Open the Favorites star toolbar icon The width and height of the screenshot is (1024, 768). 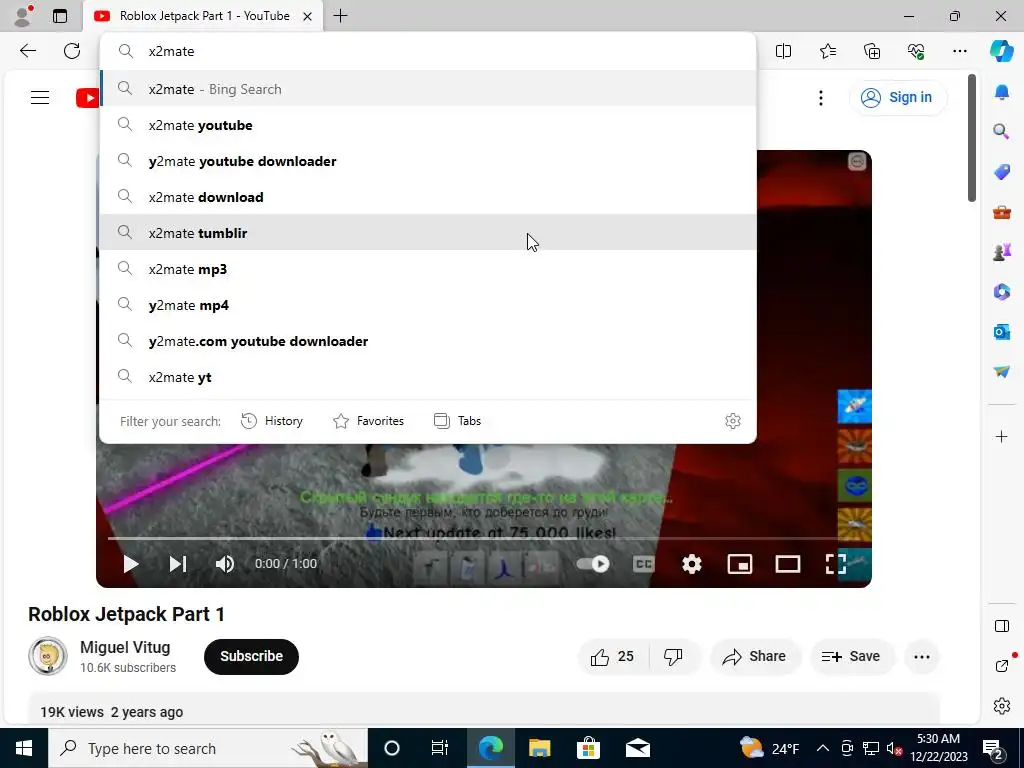(x=827, y=51)
